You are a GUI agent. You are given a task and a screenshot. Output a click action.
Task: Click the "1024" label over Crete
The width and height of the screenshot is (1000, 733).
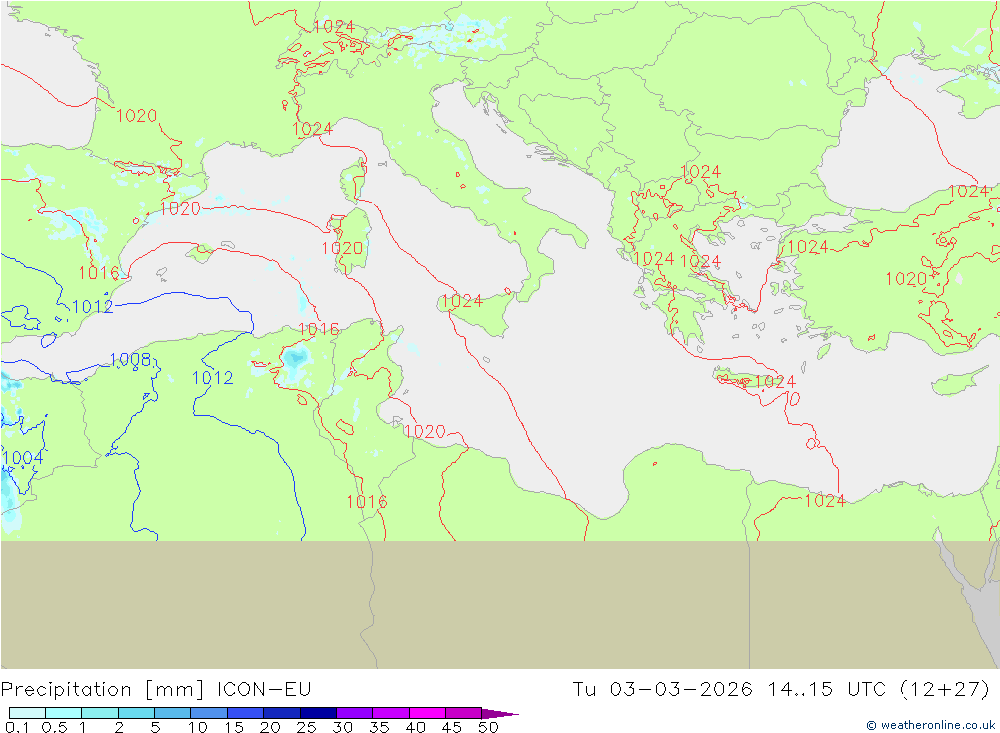[x=775, y=381]
